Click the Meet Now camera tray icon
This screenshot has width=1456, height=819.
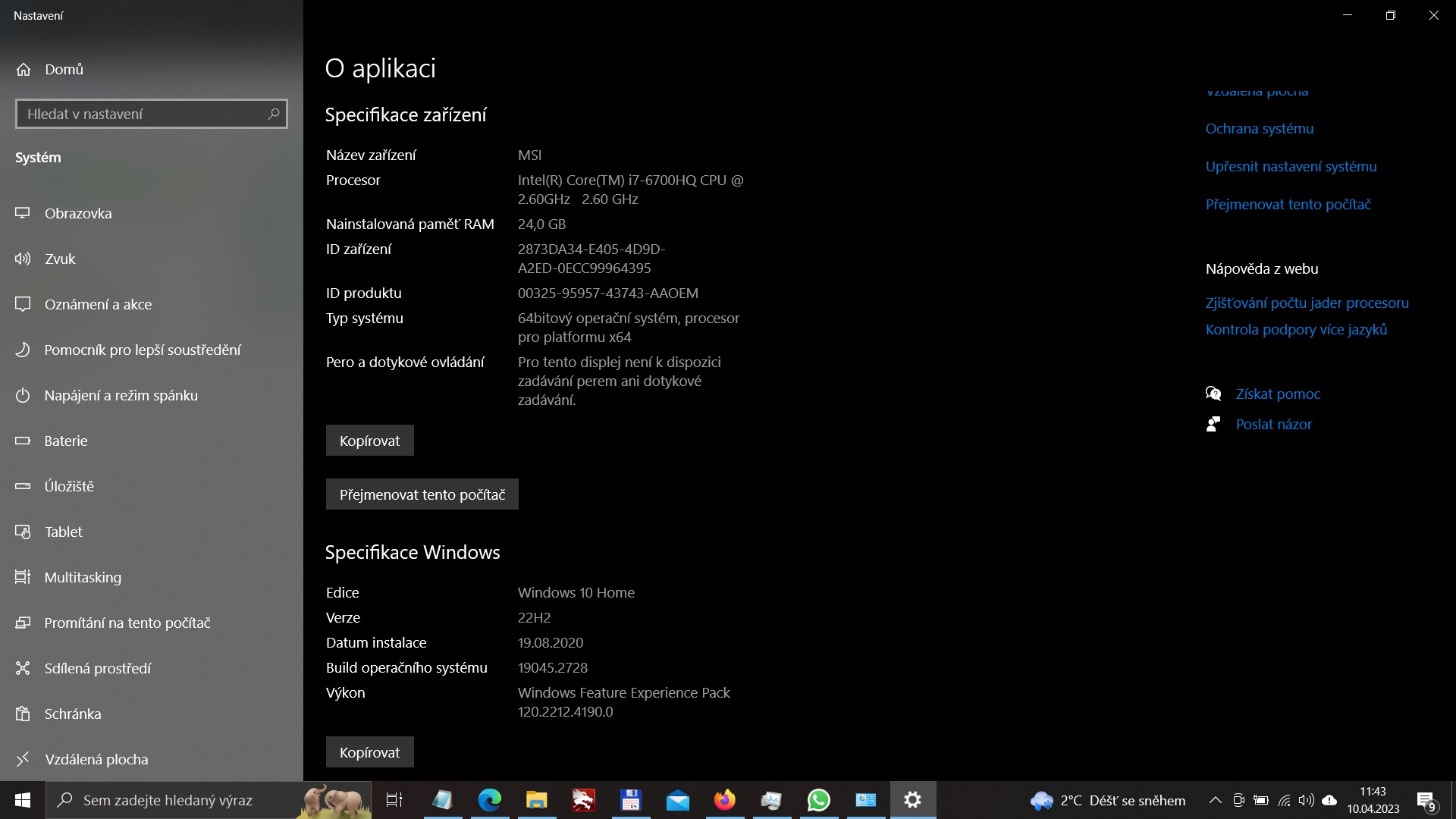click(x=1238, y=800)
